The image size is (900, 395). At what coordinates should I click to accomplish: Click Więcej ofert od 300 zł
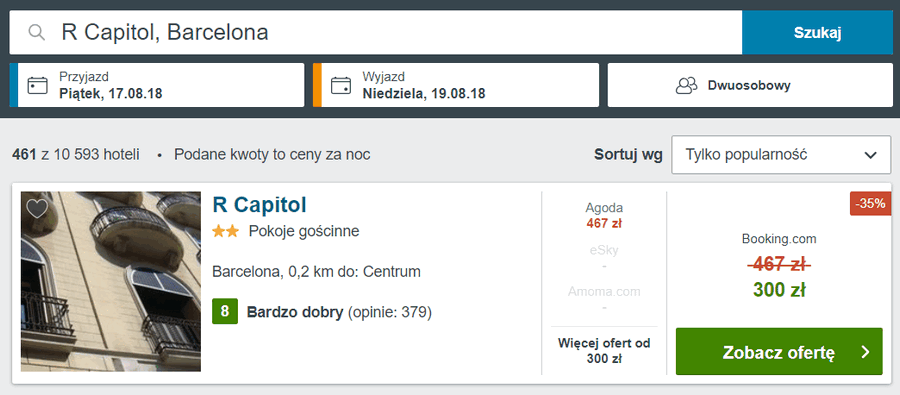pyautogui.click(x=604, y=351)
